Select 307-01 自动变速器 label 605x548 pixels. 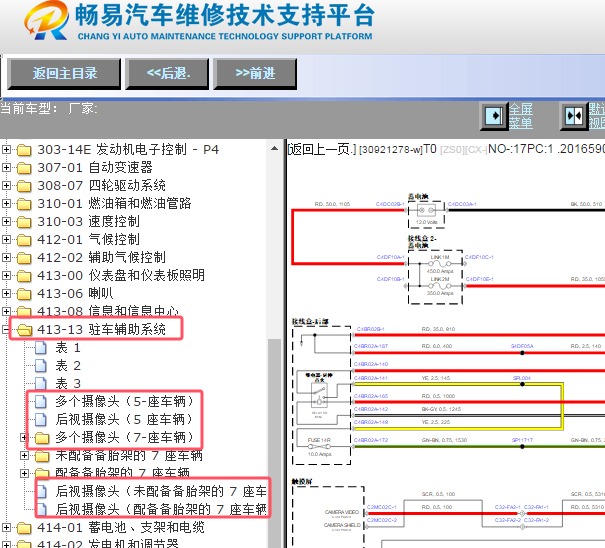coord(95,167)
